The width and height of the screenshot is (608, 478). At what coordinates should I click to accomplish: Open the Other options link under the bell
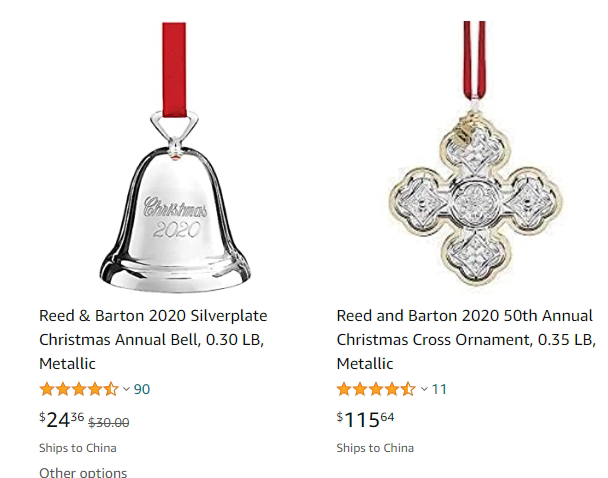[83, 472]
